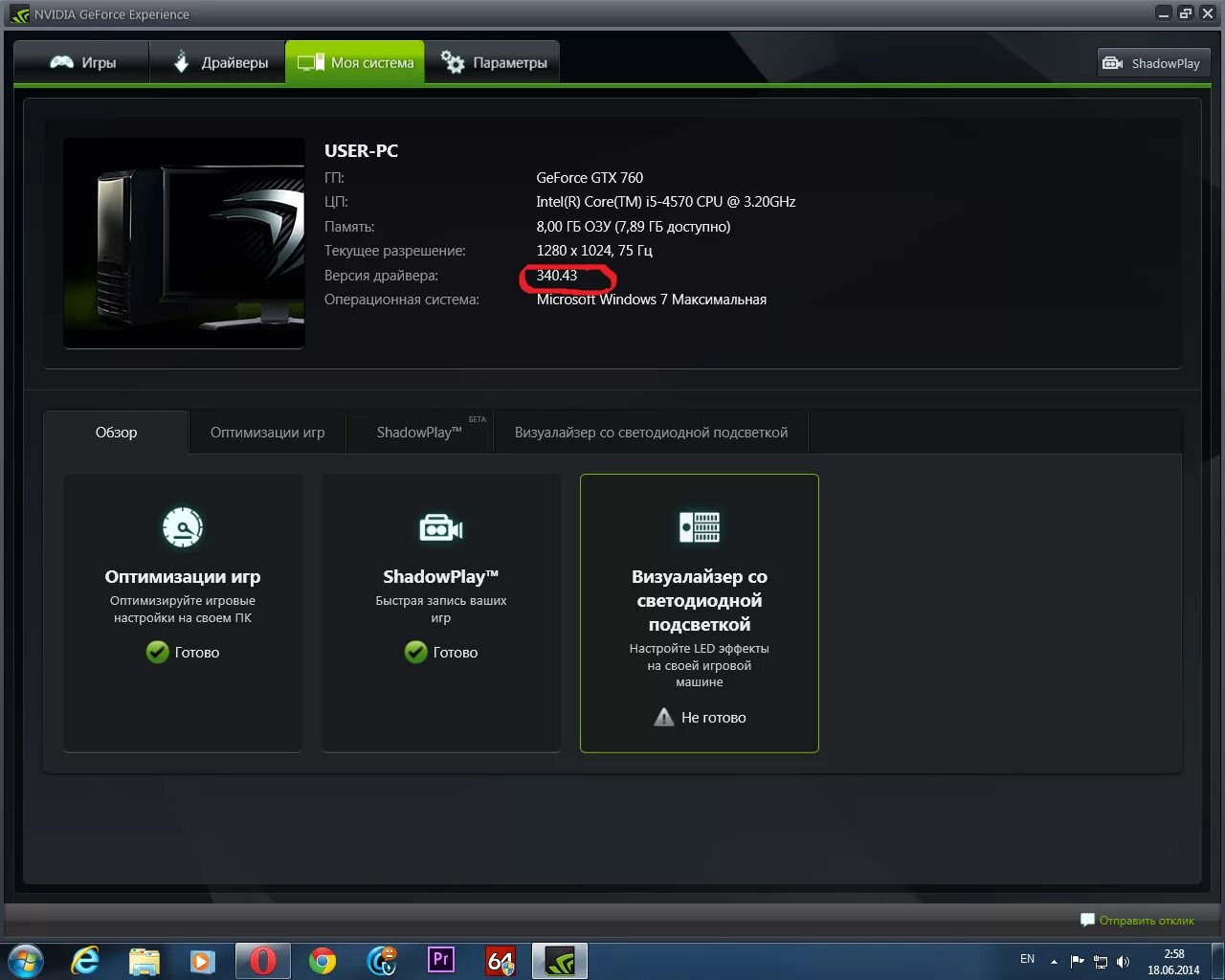
Task: Switch to the Оптимизации игр sub-tab
Action: (x=268, y=433)
